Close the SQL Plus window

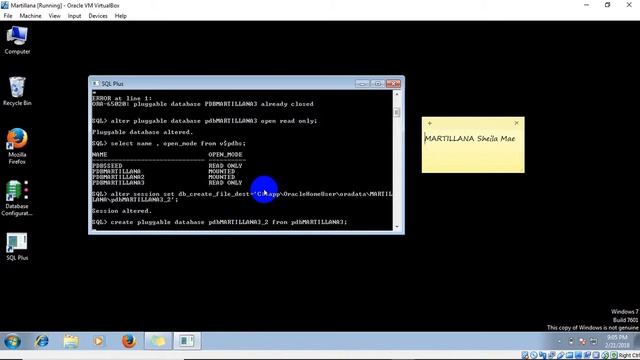pyautogui.click(x=393, y=84)
